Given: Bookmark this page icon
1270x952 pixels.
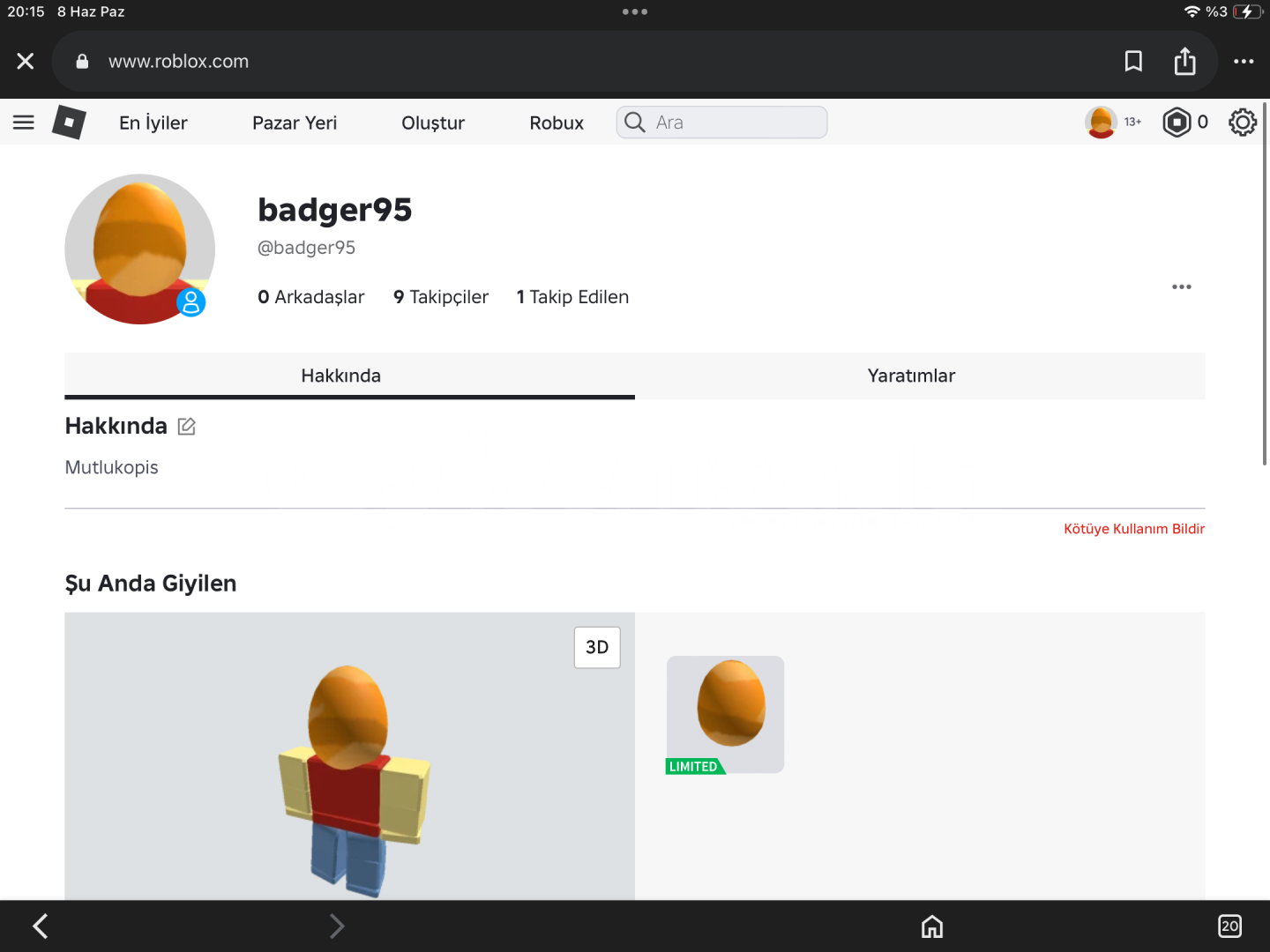Looking at the screenshot, I should pos(1133,61).
